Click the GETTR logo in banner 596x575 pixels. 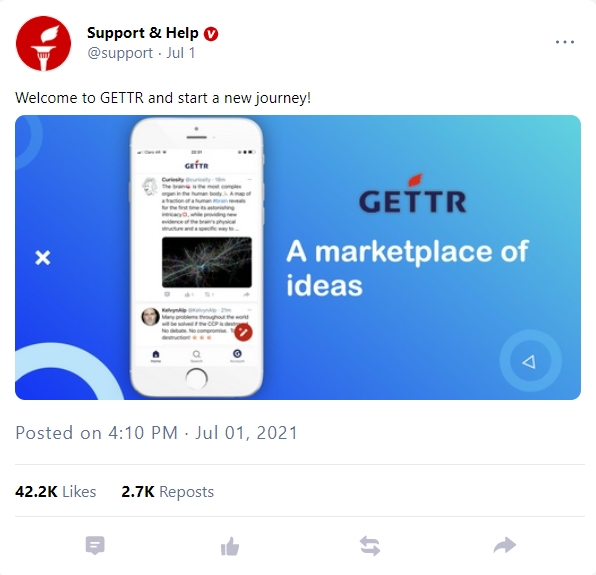412,194
